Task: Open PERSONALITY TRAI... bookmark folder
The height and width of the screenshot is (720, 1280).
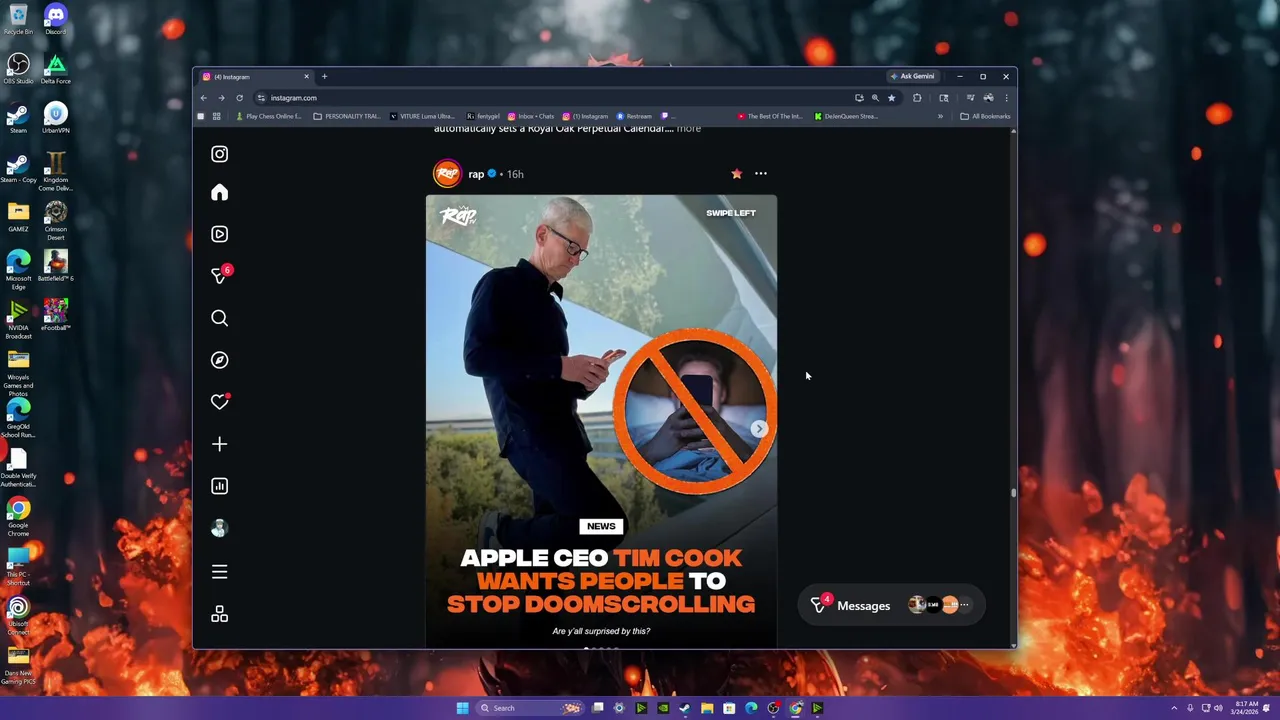Action: (346, 116)
